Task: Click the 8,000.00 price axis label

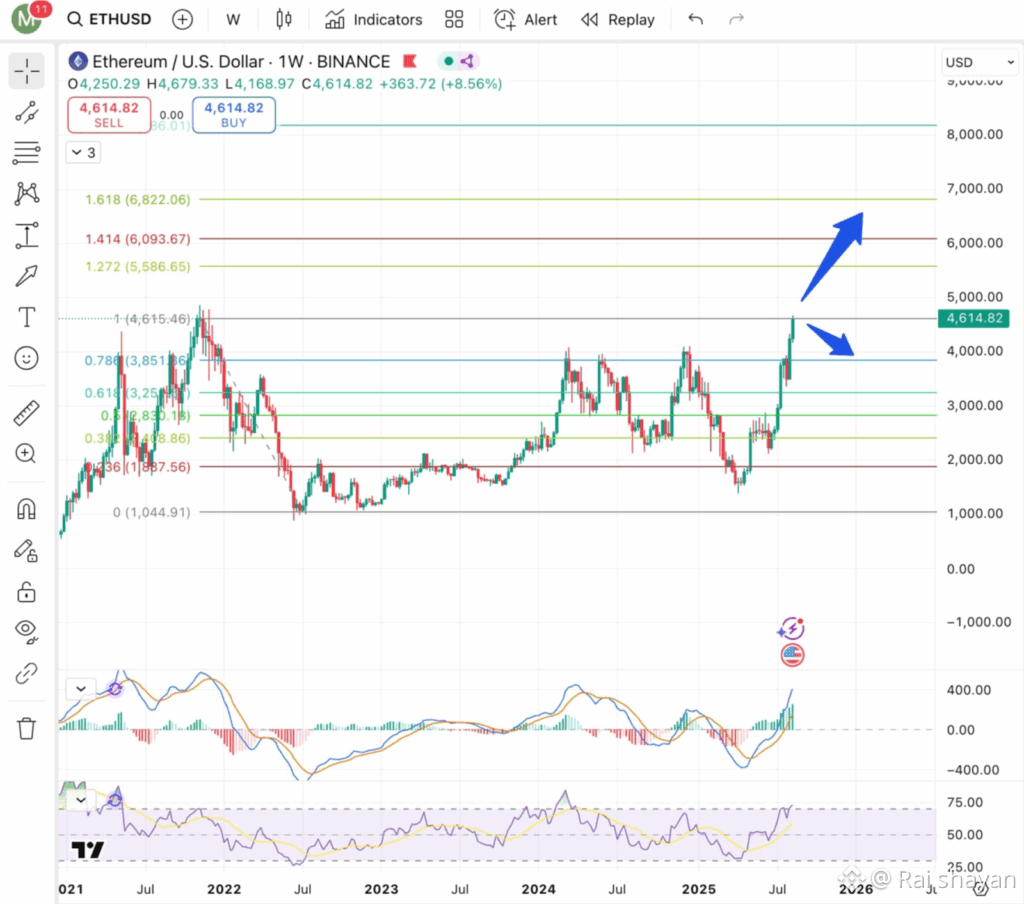Action: click(974, 135)
